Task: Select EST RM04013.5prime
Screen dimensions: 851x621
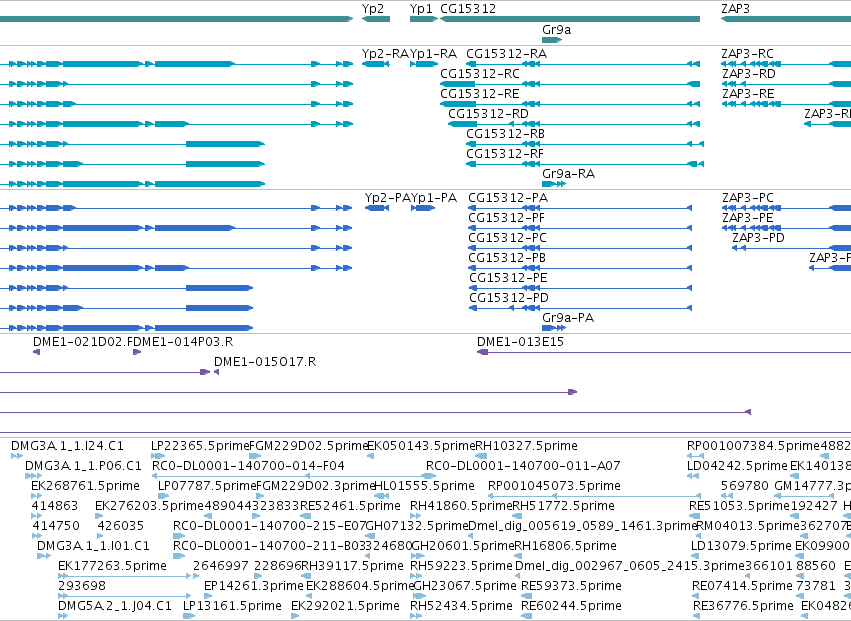Action: [748, 526]
